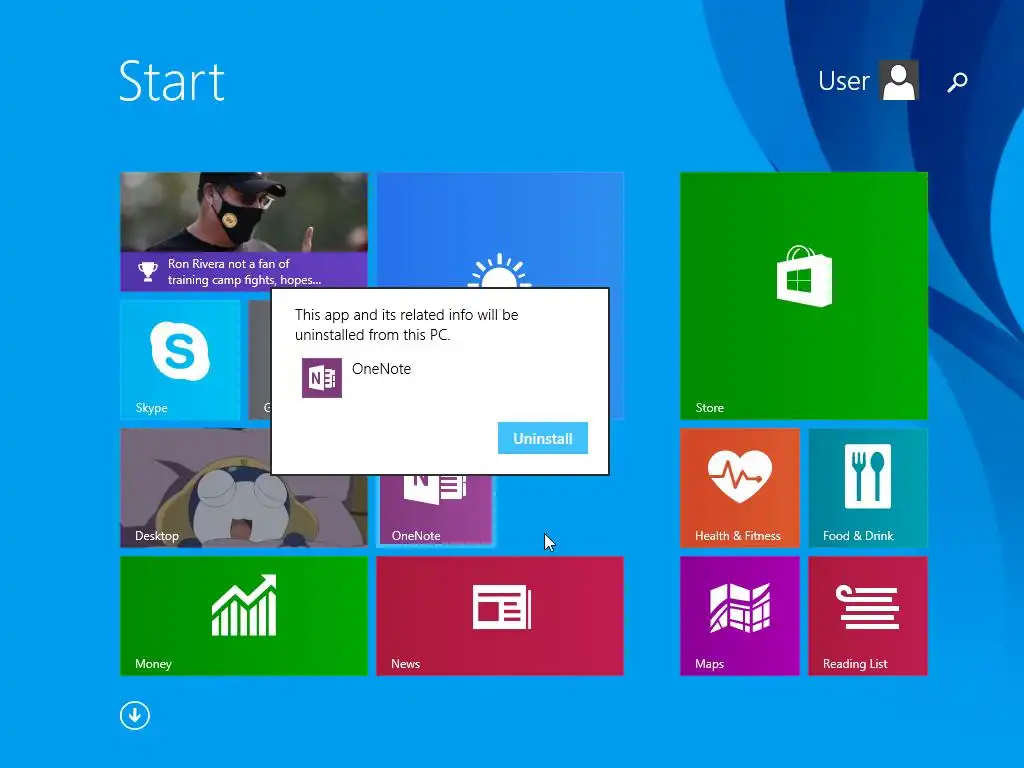
Task: Open the Reading List tile
Action: (868, 616)
